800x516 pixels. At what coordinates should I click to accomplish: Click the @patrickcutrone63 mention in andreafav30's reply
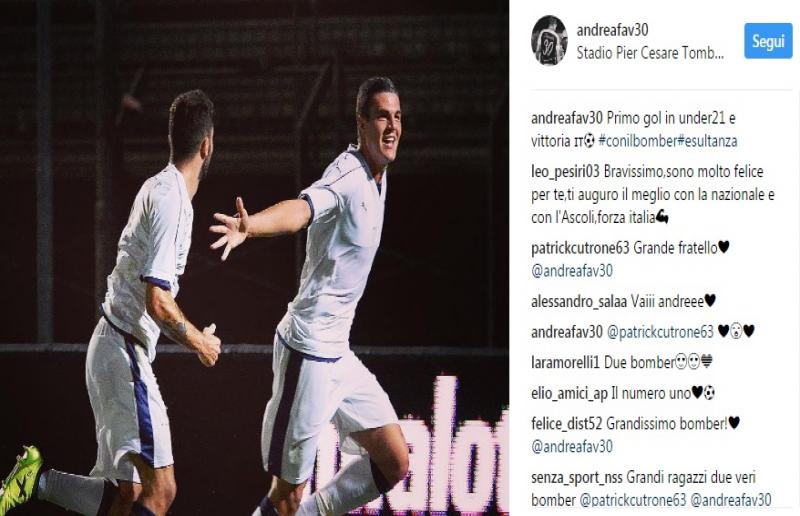[660, 332]
